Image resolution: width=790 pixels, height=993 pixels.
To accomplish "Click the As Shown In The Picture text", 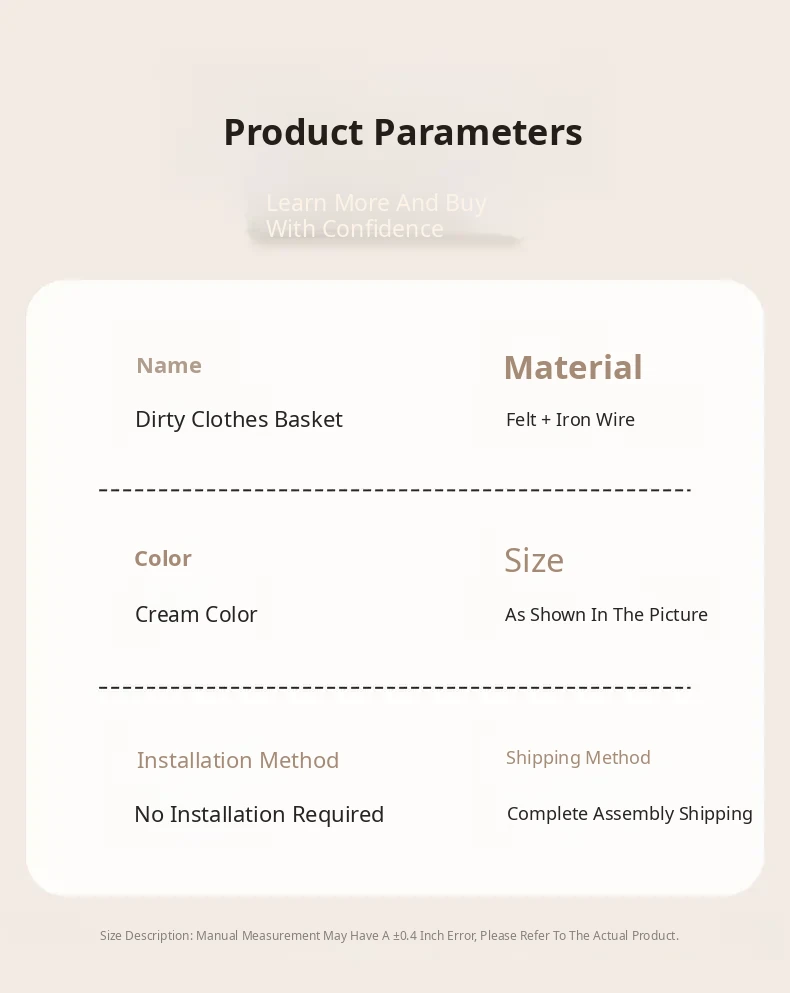I will 606,615.
